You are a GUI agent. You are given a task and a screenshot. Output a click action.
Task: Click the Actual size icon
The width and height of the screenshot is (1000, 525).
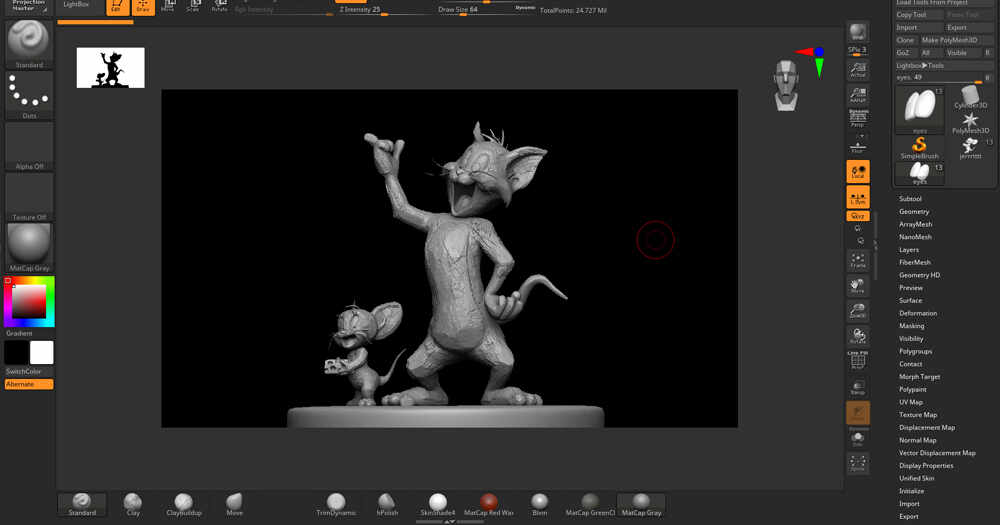pos(858,70)
